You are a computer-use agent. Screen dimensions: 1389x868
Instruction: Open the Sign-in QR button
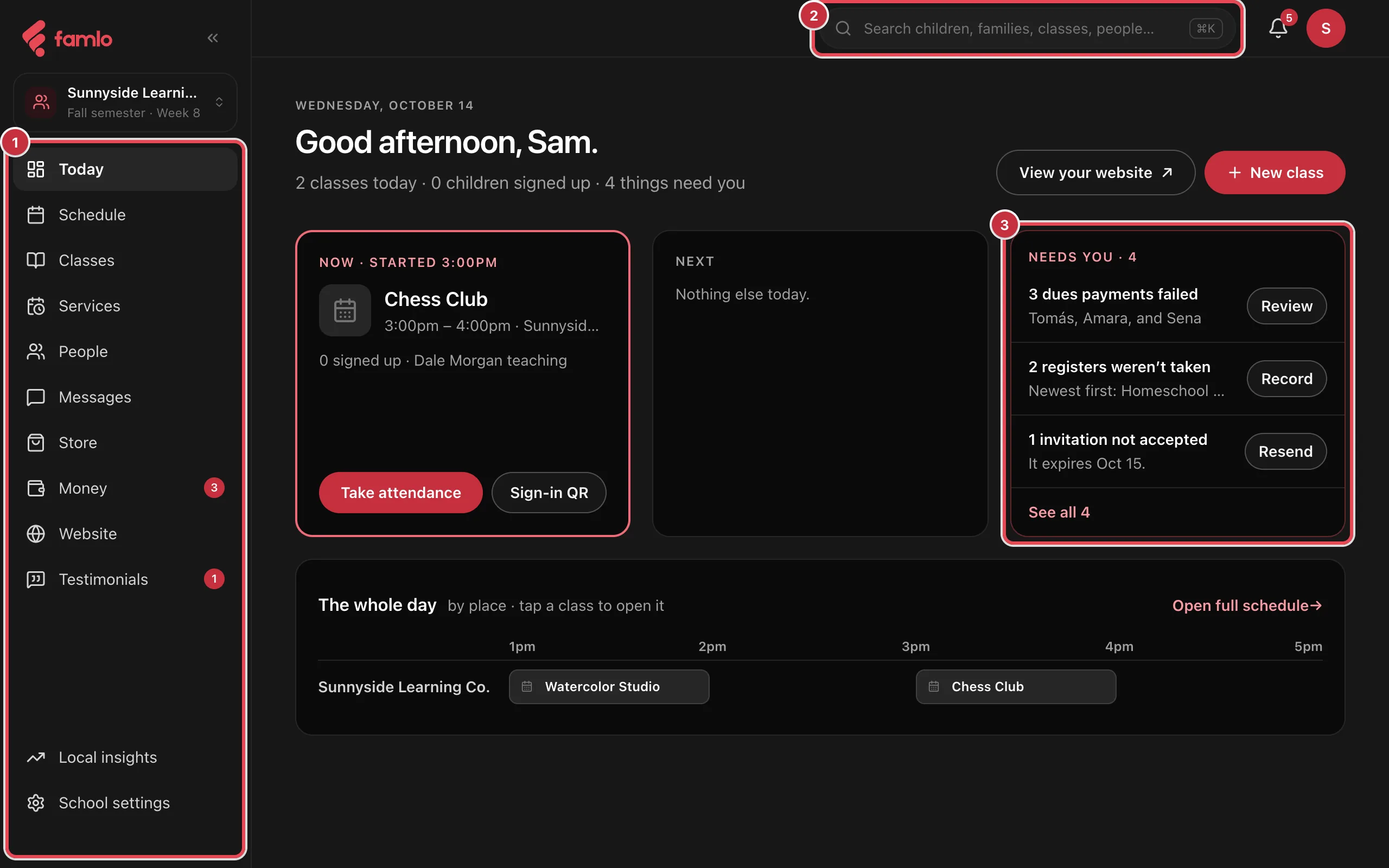point(549,493)
